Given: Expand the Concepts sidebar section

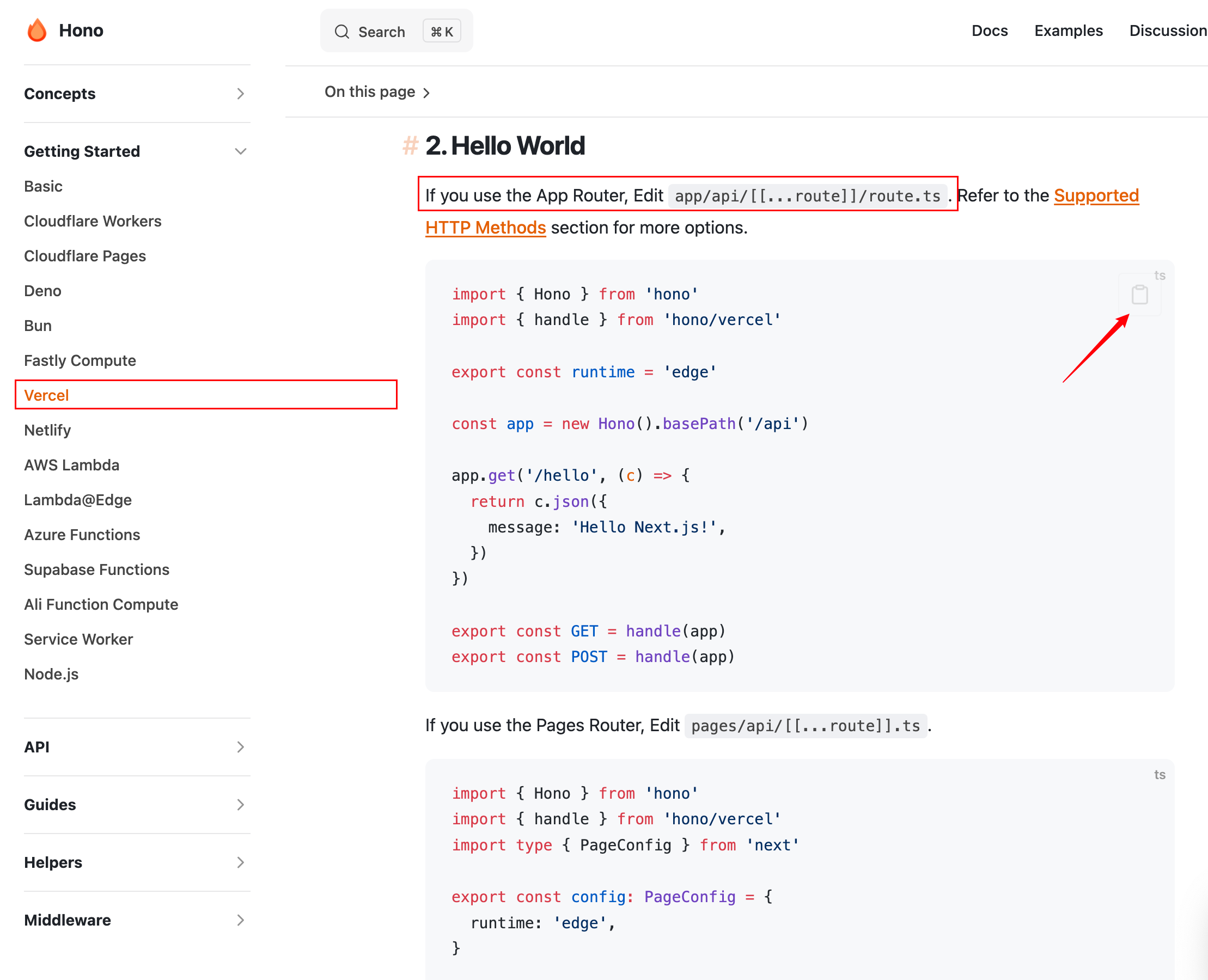Looking at the screenshot, I should point(240,94).
